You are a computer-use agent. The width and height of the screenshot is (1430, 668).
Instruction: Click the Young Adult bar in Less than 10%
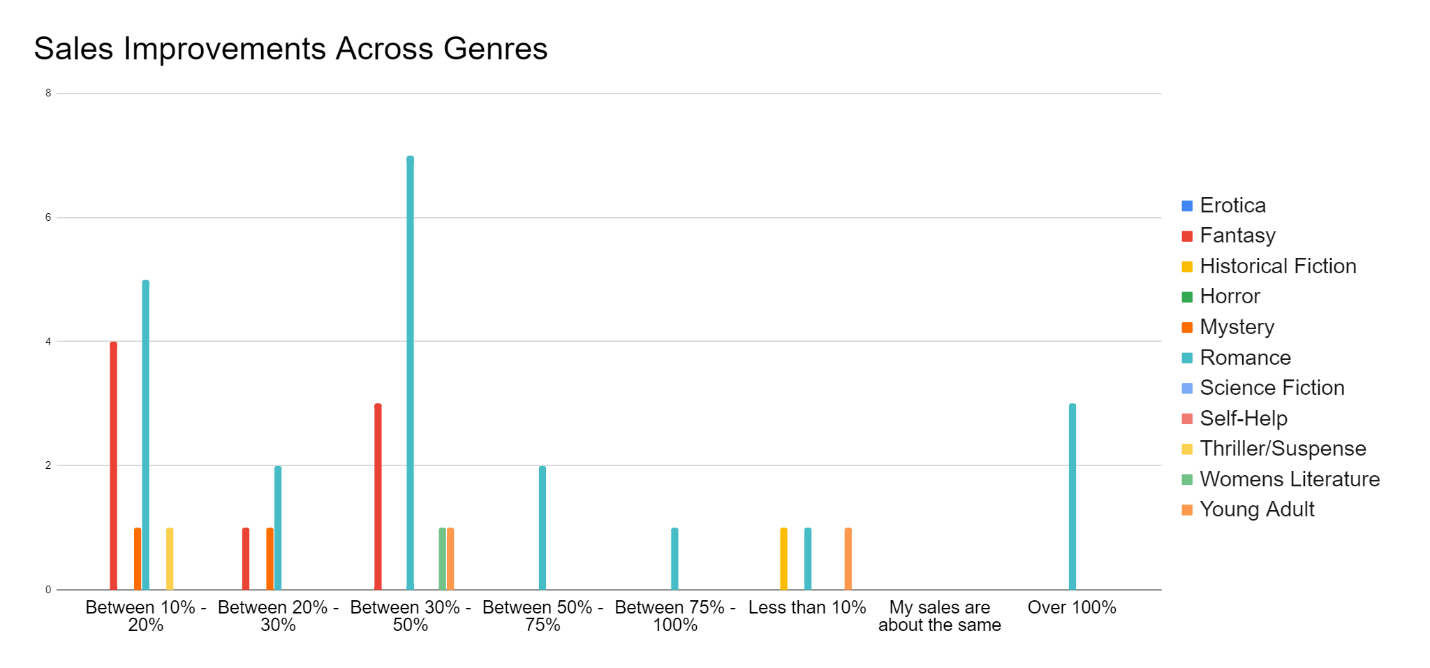click(x=848, y=558)
